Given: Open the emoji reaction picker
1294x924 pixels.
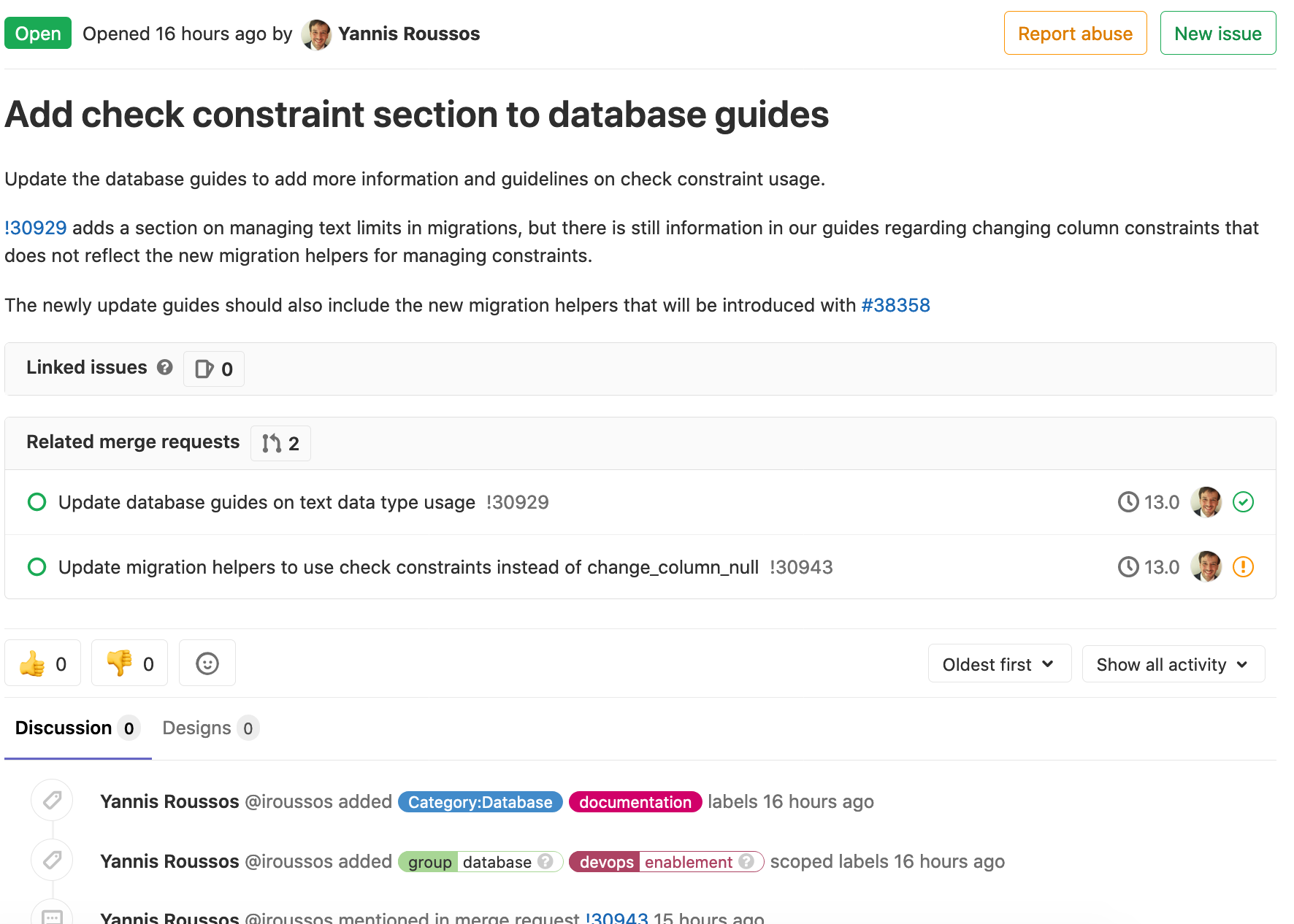Looking at the screenshot, I should point(207,663).
